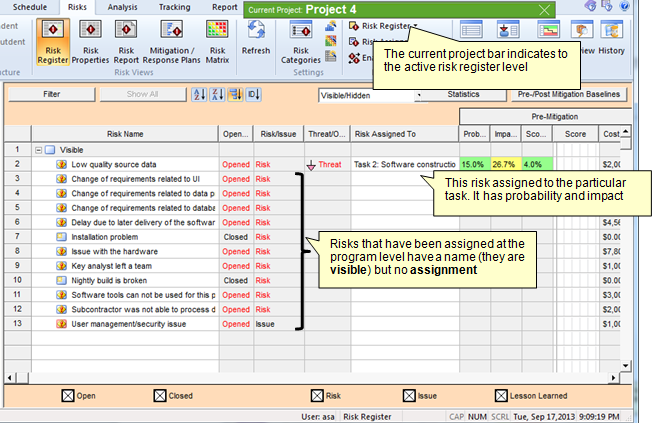Click the Filter button
Screen dimensions: 655x423
tap(52, 95)
